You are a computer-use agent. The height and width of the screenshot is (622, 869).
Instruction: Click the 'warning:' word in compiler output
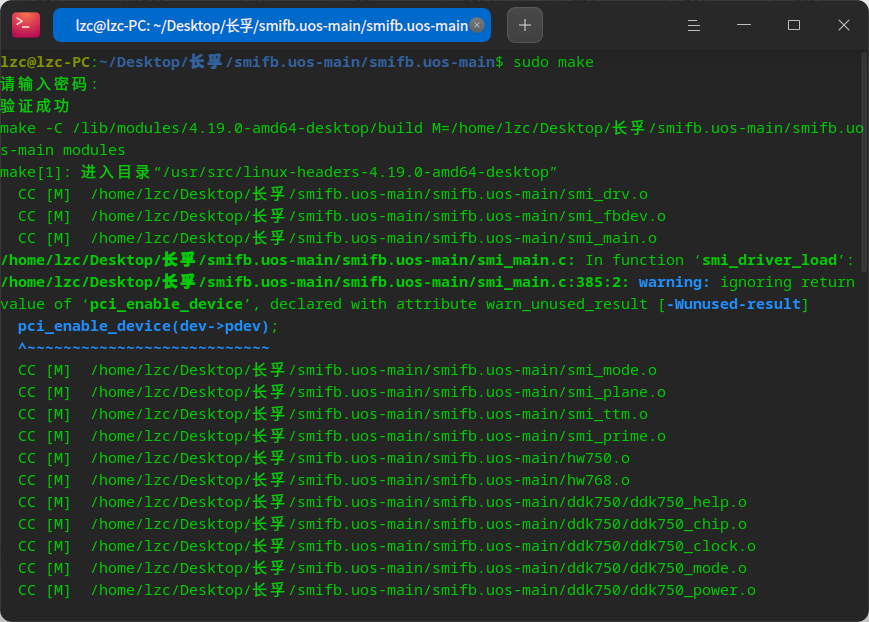click(673, 282)
